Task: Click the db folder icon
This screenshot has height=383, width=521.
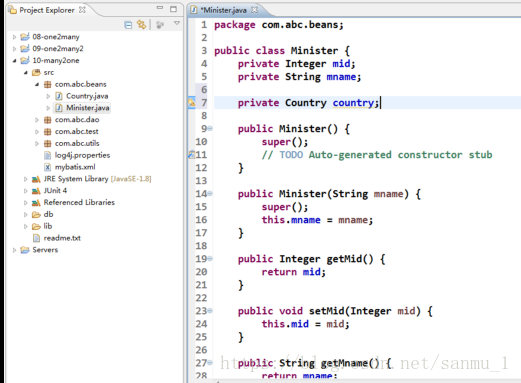Action: click(36, 215)
